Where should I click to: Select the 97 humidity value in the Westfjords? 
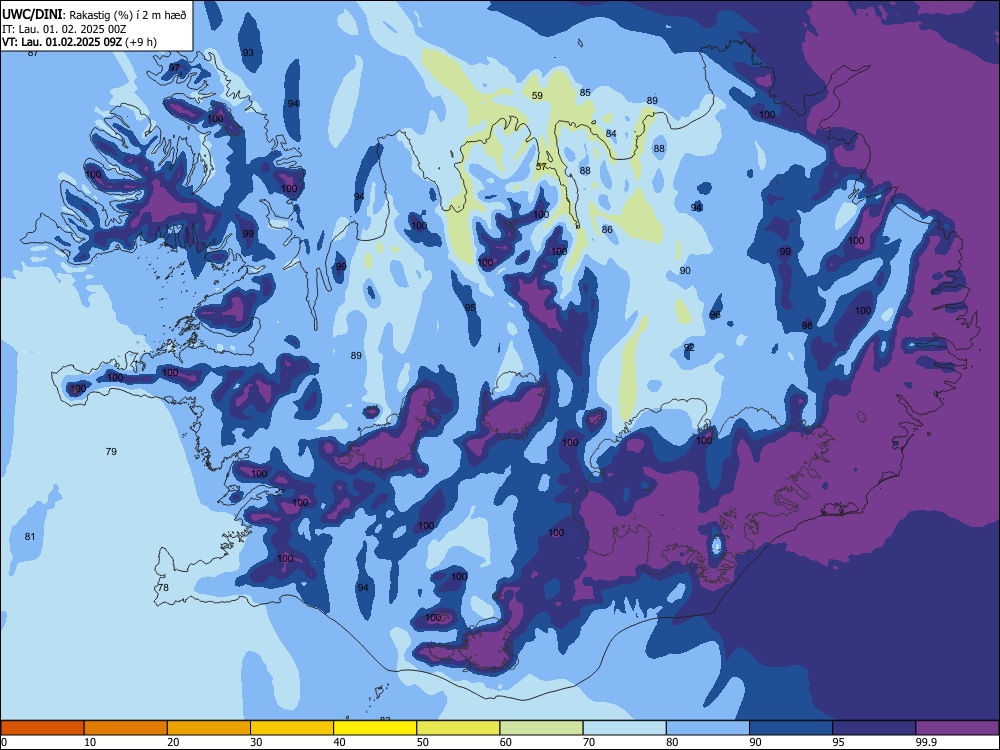click(174, 68)
